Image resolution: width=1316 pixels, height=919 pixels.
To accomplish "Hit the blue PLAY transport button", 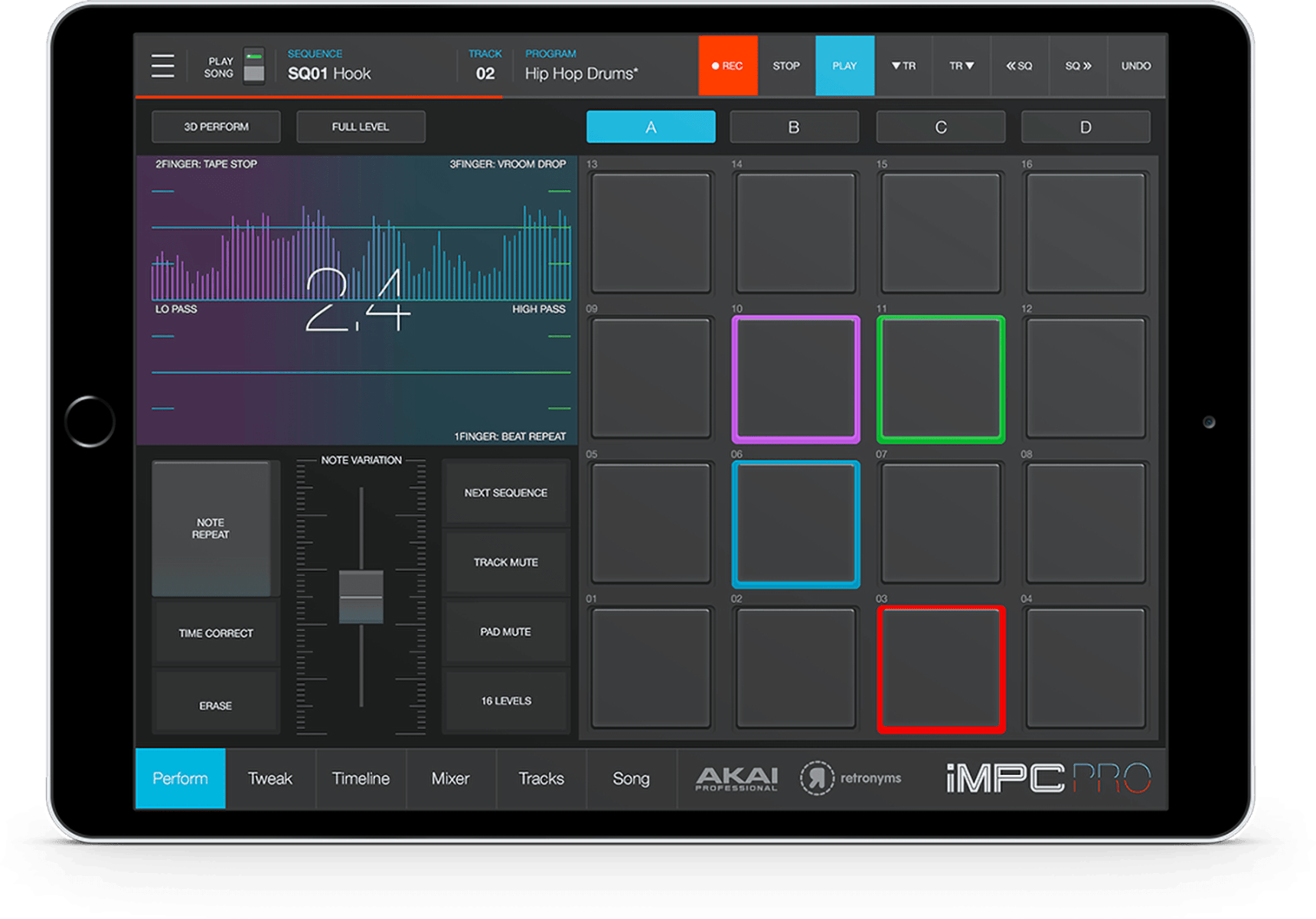I will pos(844,66).
